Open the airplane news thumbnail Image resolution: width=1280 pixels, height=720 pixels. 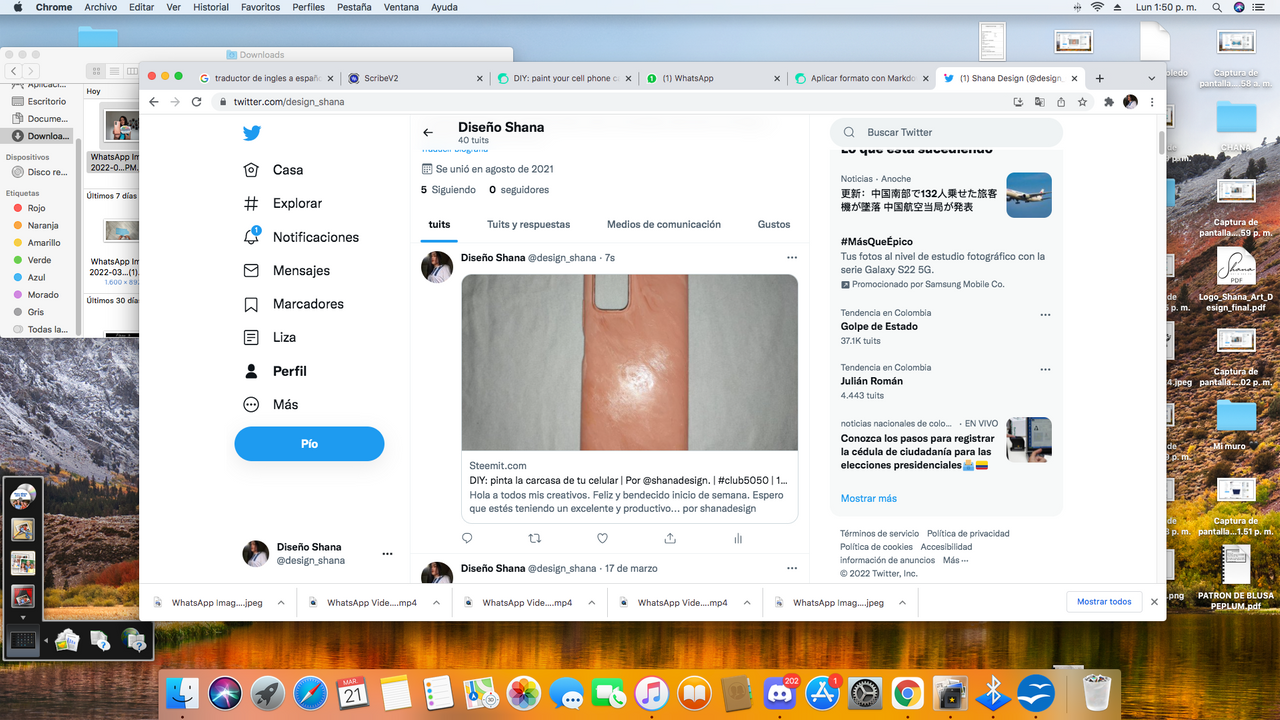(x=1029, y=195)
